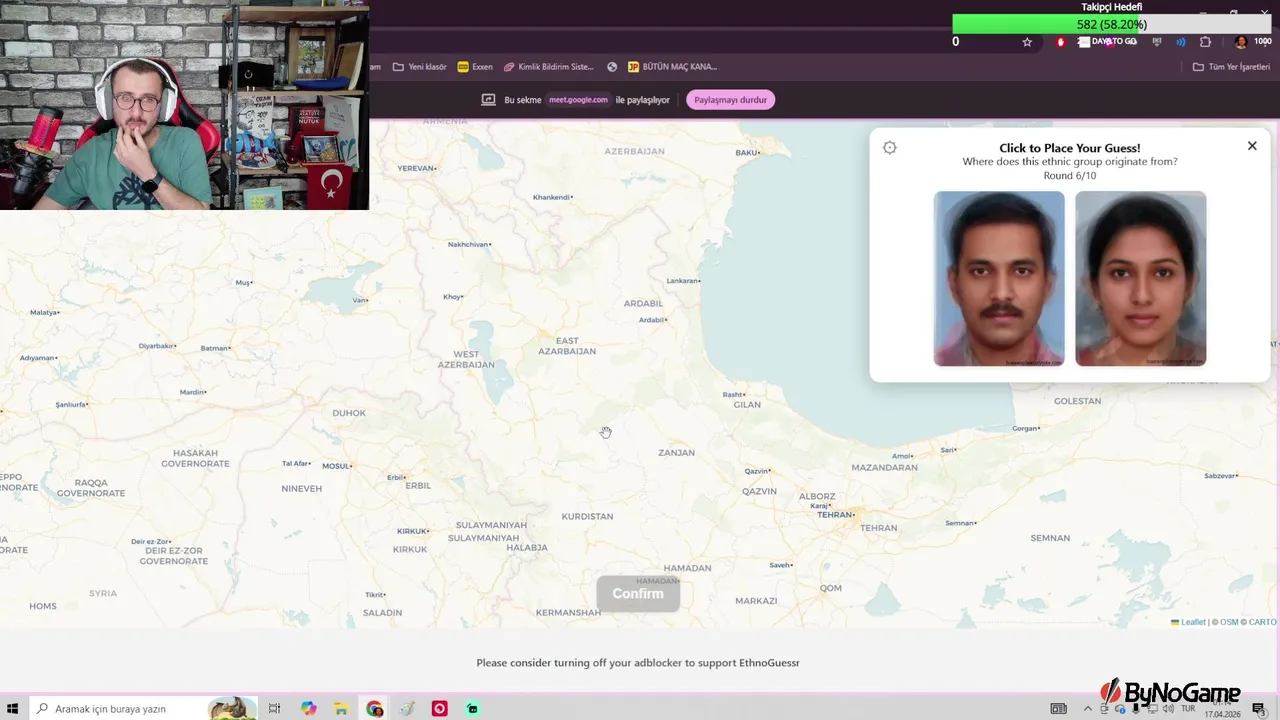
Task: Place guess on Rasht label
Action: 733,395
